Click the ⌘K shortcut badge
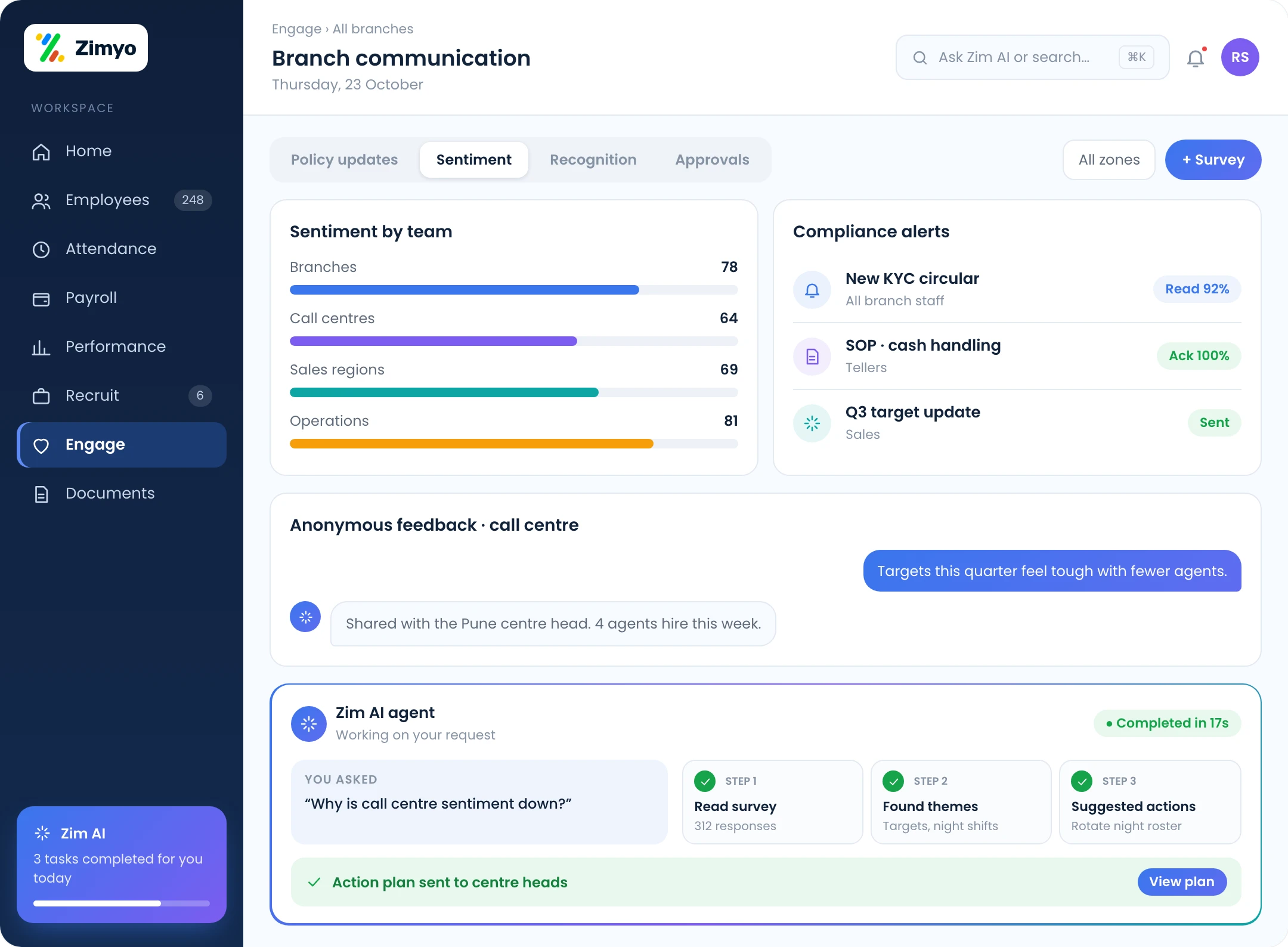 1137,57
